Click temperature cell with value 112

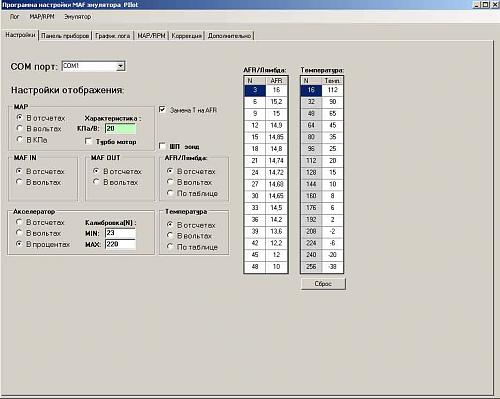pos(332,90)
